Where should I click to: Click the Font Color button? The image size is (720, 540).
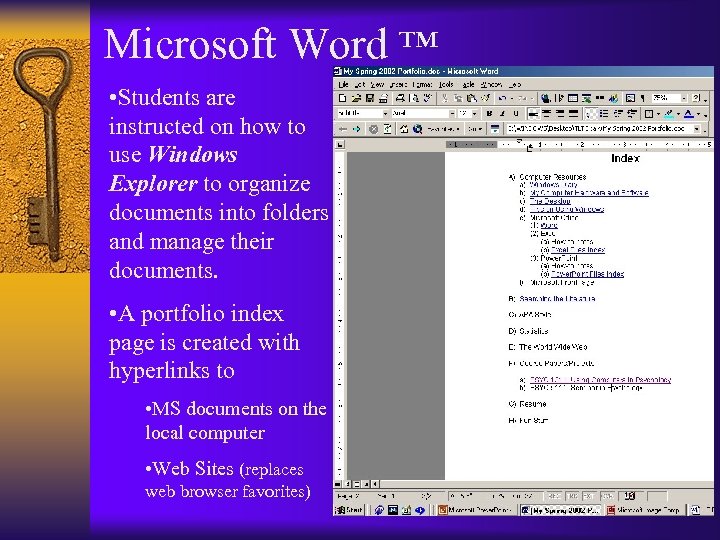click(x=689, y=114)
